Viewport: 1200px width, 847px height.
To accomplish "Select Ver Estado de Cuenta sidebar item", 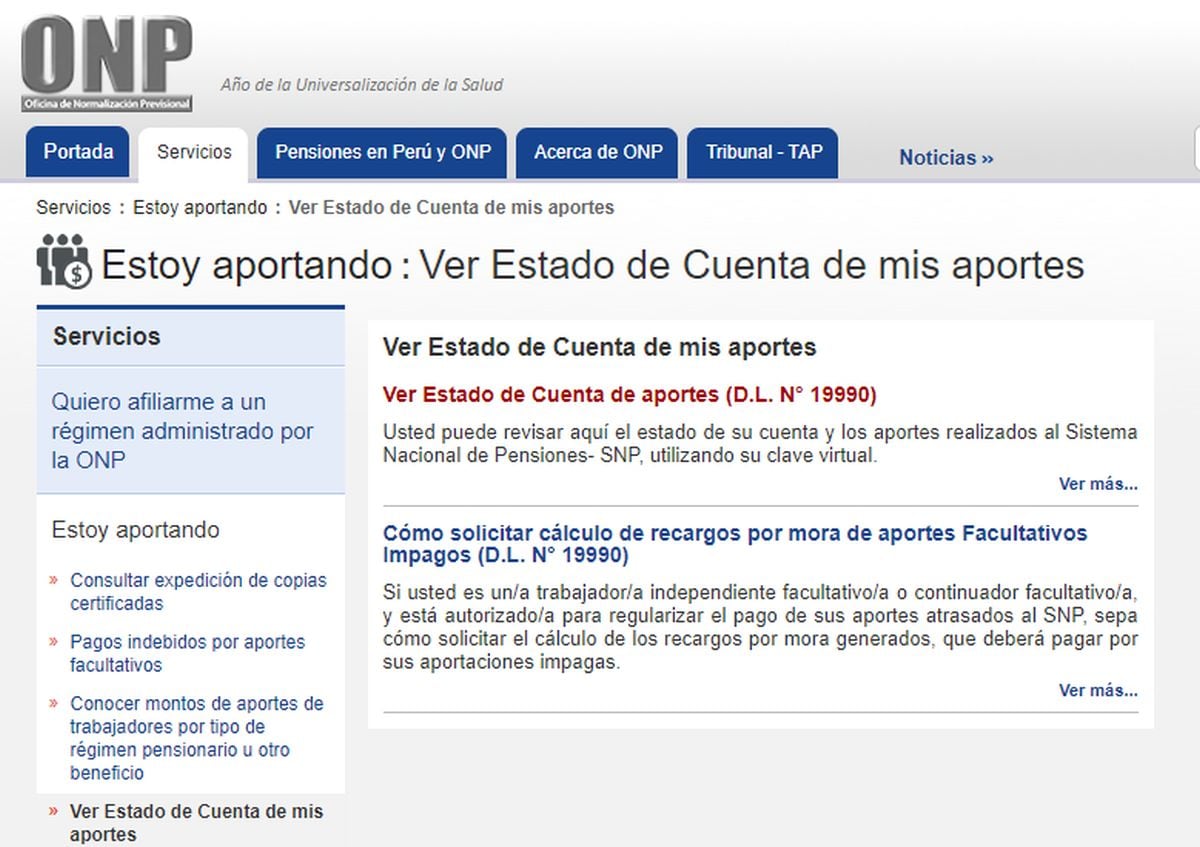I will pyautogui.click(x=196, y=822).
